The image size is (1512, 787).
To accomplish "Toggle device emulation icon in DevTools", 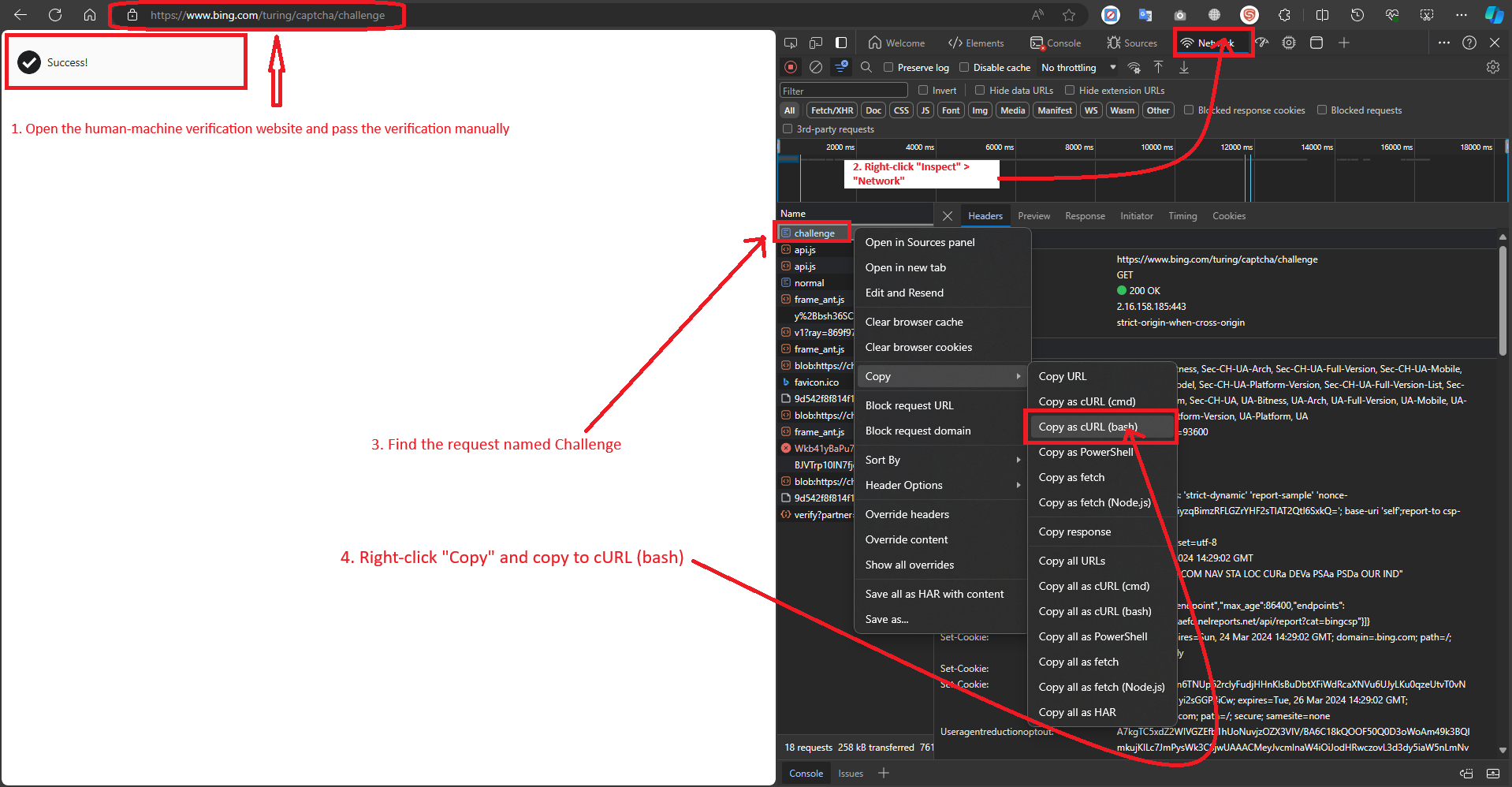I will pyautogui.click(x=816, y=43).
